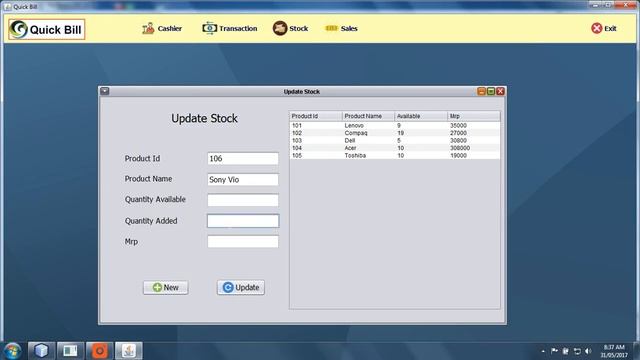The height and width of the screenshot is (360, 640).
Task: Select the Toshiba product row
Action: (x=395, y=156)
